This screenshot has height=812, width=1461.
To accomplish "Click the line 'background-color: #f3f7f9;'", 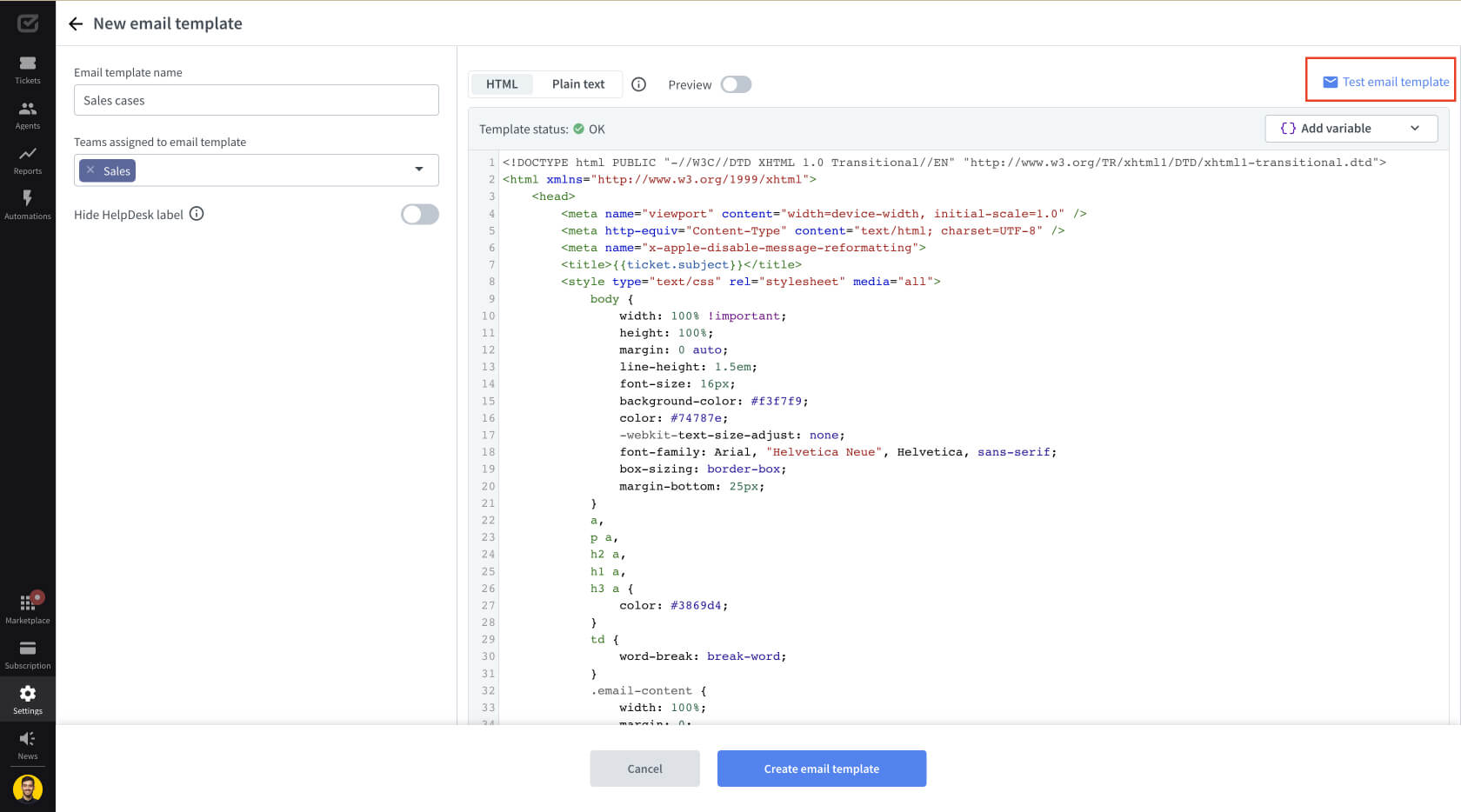I will pyautogui.click(x=713, y=402).
